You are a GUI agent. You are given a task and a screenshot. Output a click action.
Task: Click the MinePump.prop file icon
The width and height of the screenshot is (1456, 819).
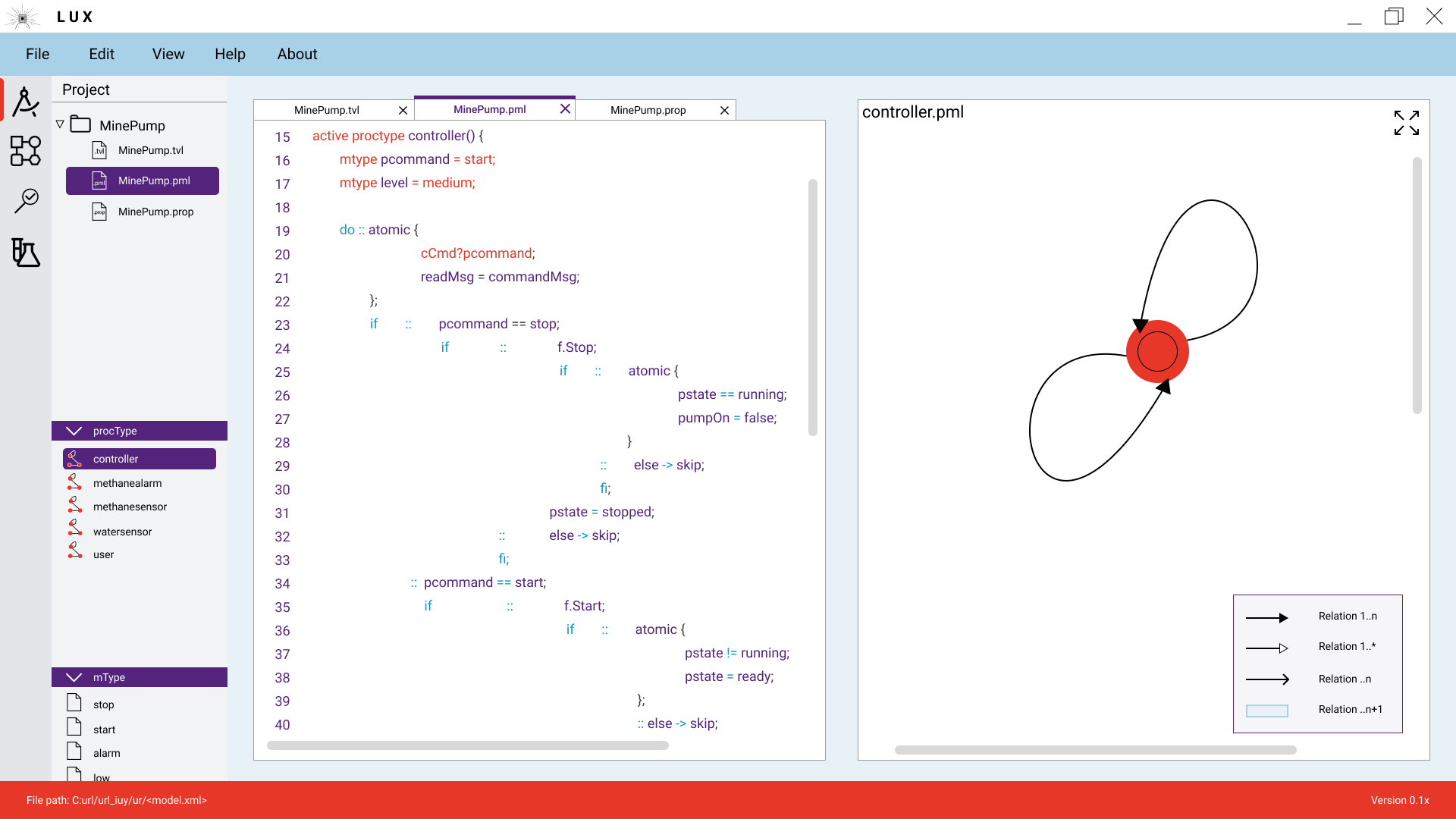(99, 212)
